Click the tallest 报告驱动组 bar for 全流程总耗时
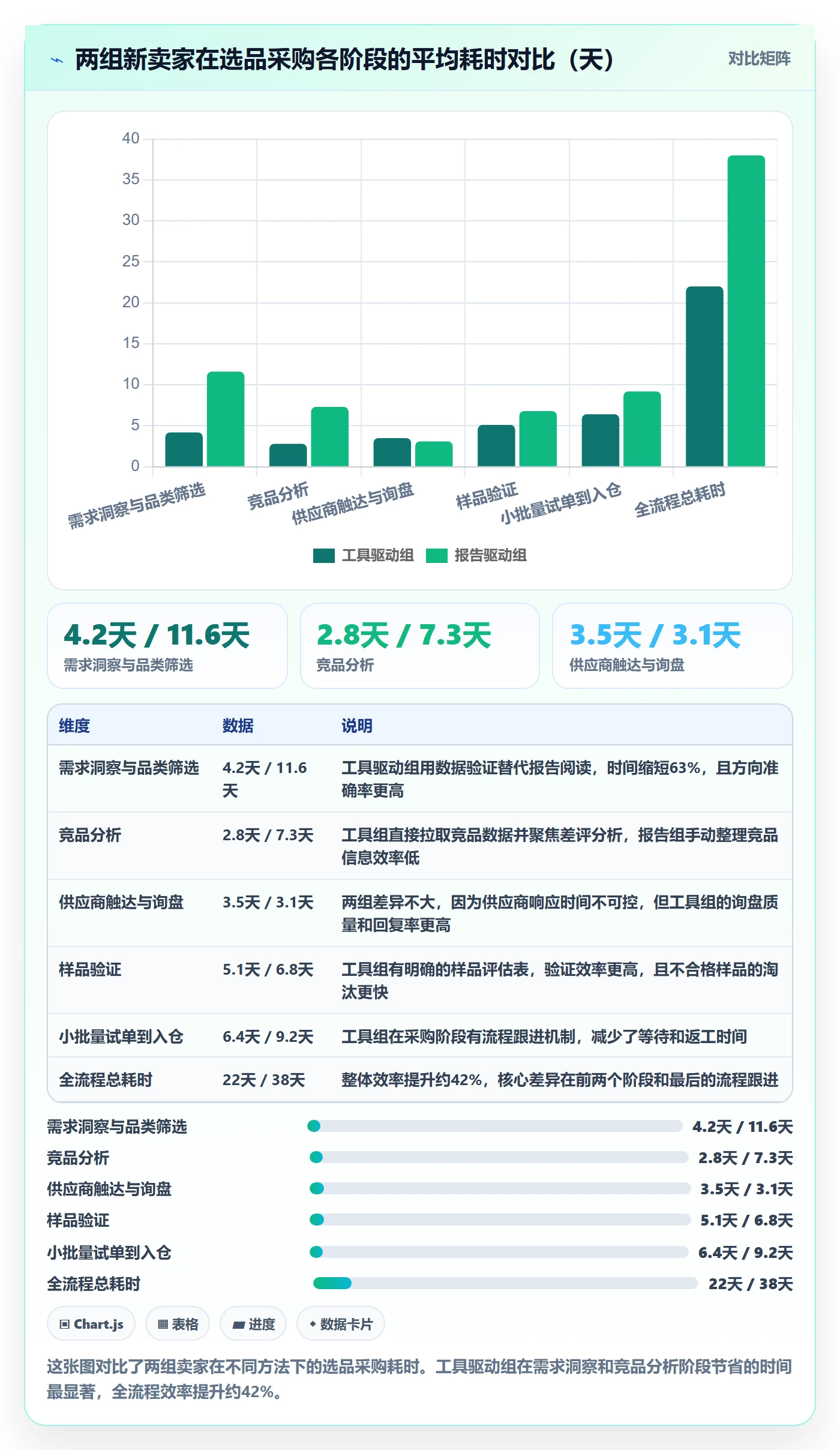The height and width of the screenshot is (1450, 840). point(746,311)
